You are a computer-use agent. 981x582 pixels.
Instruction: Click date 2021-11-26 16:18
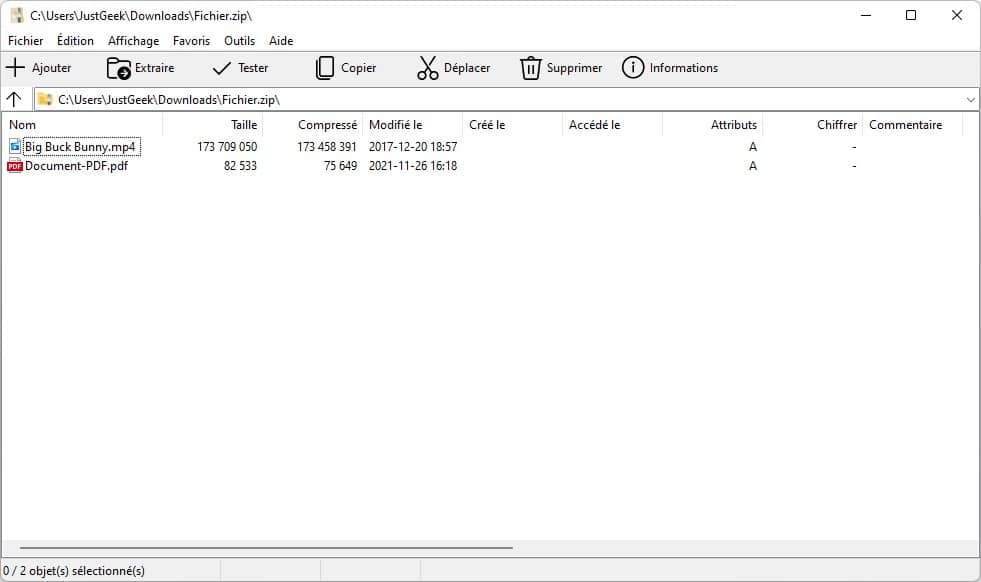click(413, 166)
